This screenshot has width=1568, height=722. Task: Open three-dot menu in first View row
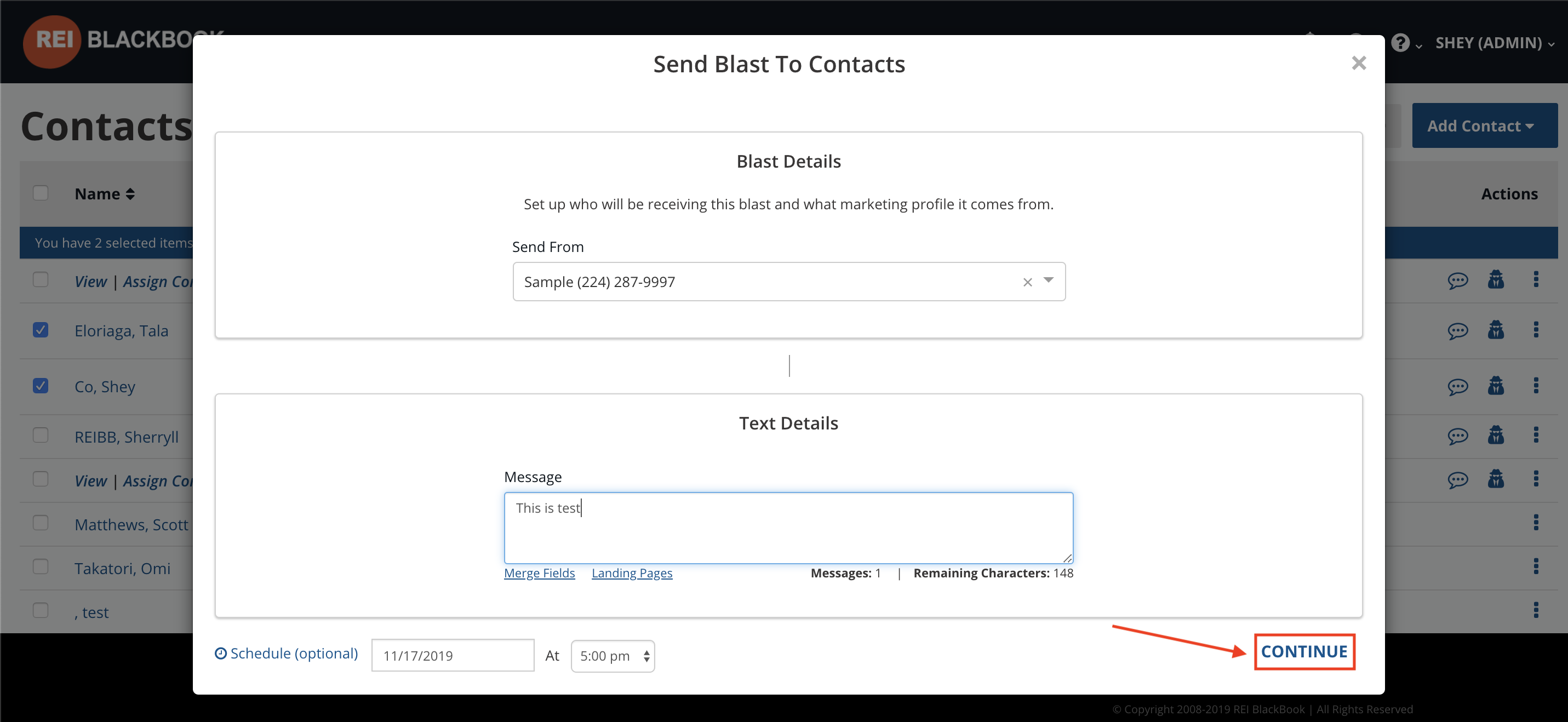(x=1536, y=279)
